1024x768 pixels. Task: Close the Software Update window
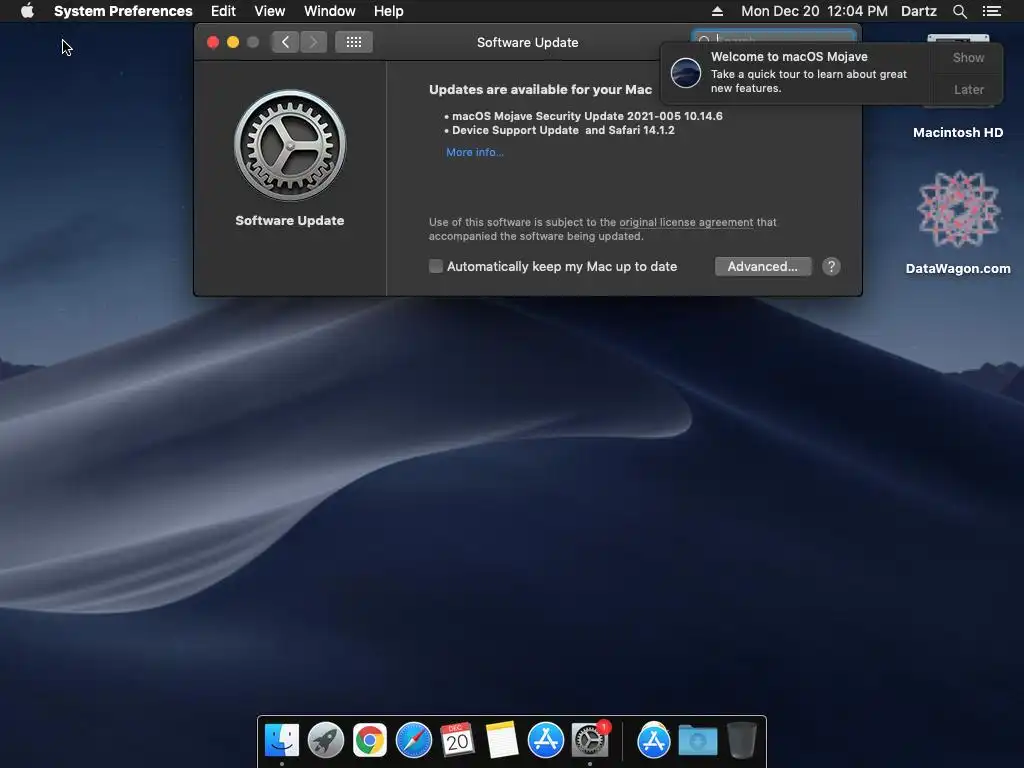click(213, 42)
